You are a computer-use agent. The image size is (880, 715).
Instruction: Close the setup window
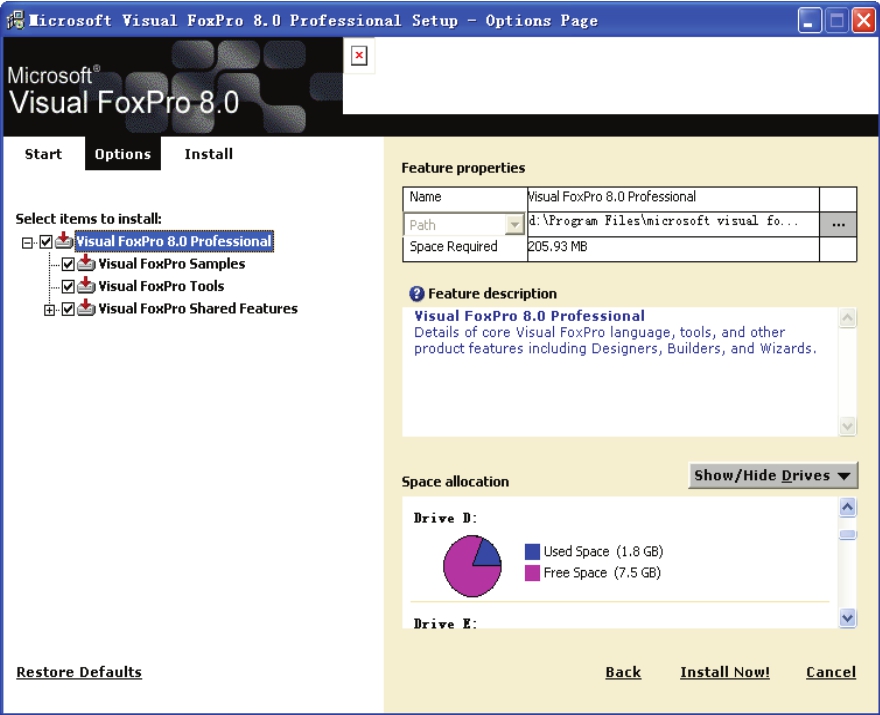[x=864, y=21]
